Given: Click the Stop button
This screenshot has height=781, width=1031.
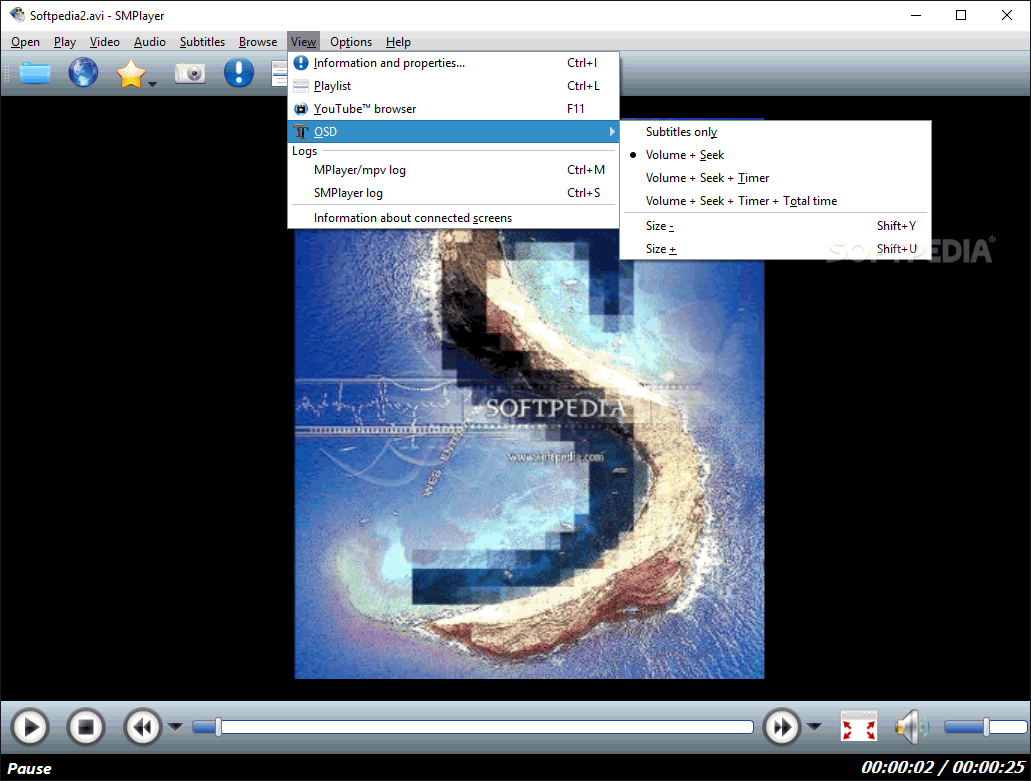Looking at the screenshot, I should coord(86,727).
